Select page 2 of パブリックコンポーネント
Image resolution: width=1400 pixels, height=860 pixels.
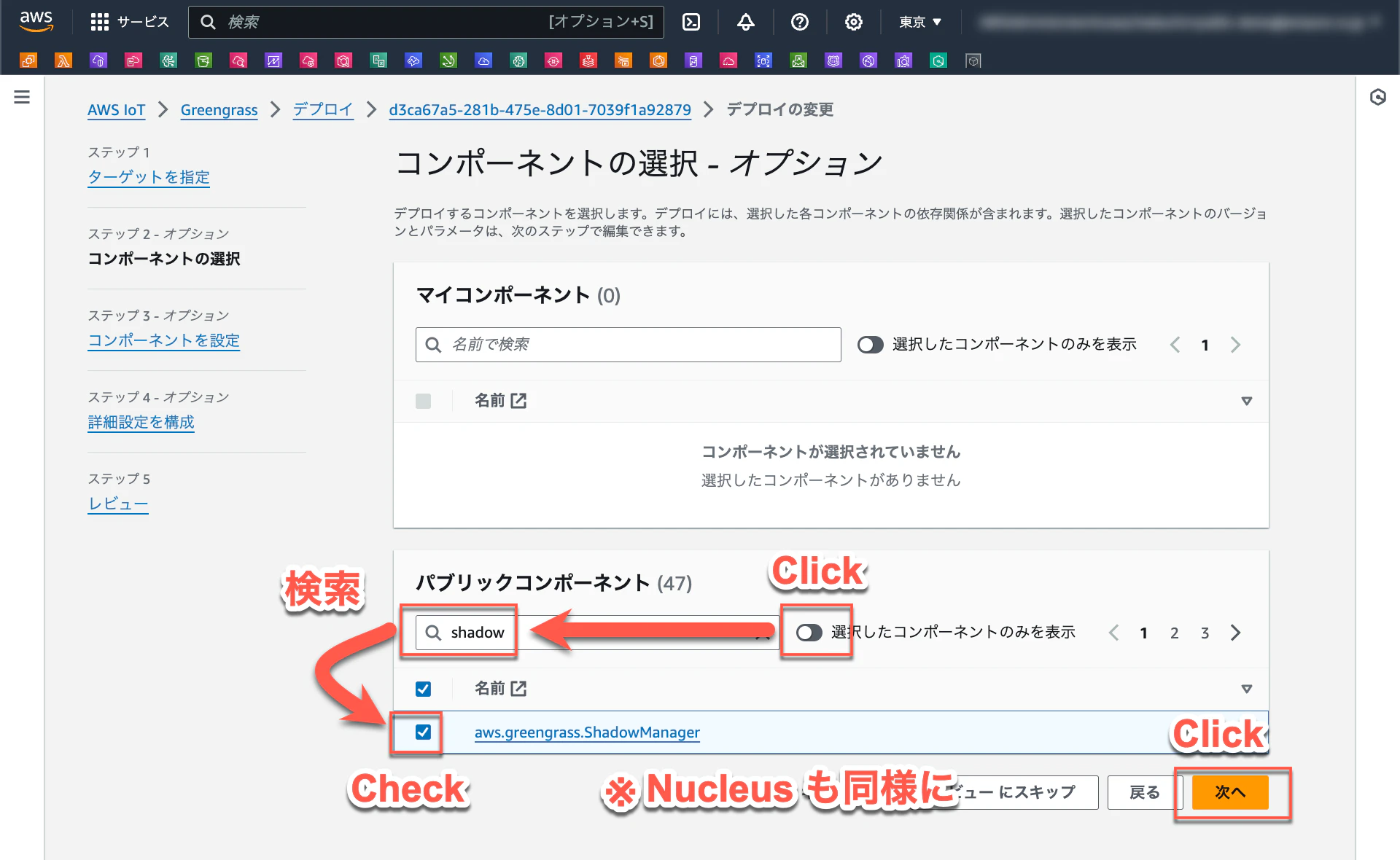[1174, 633]
